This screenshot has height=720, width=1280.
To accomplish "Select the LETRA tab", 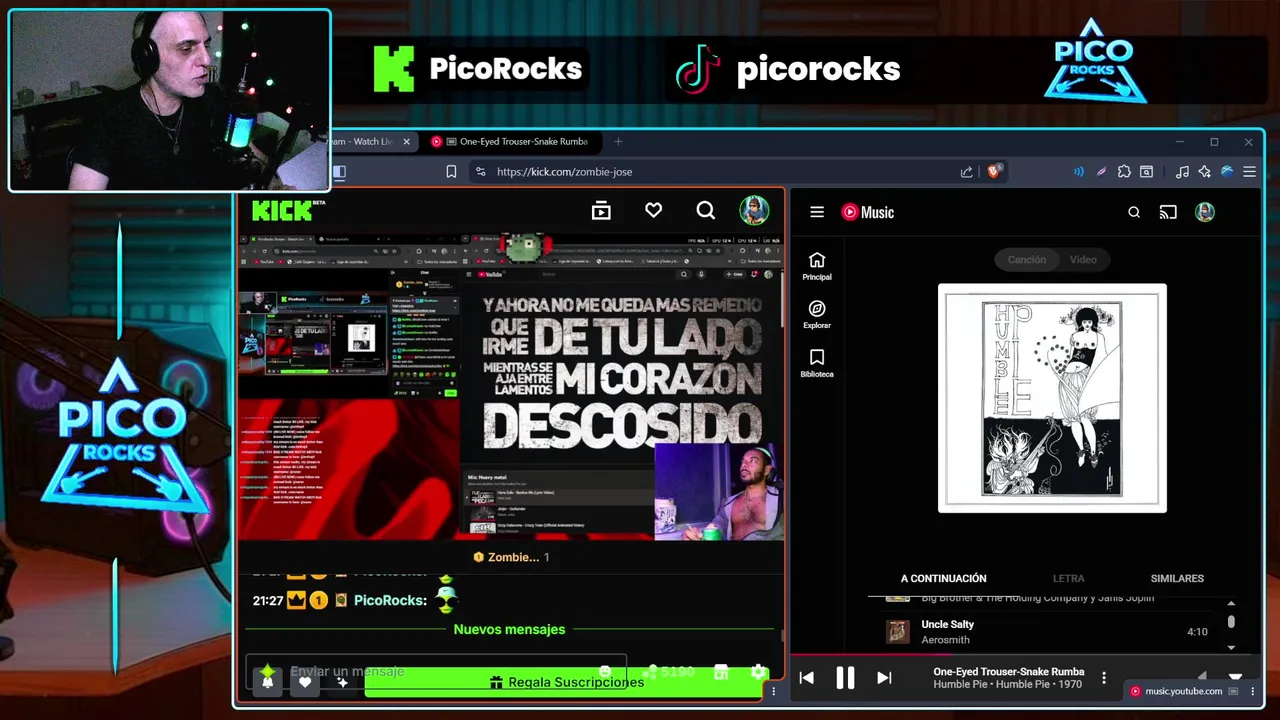I will click(1068, 578).
